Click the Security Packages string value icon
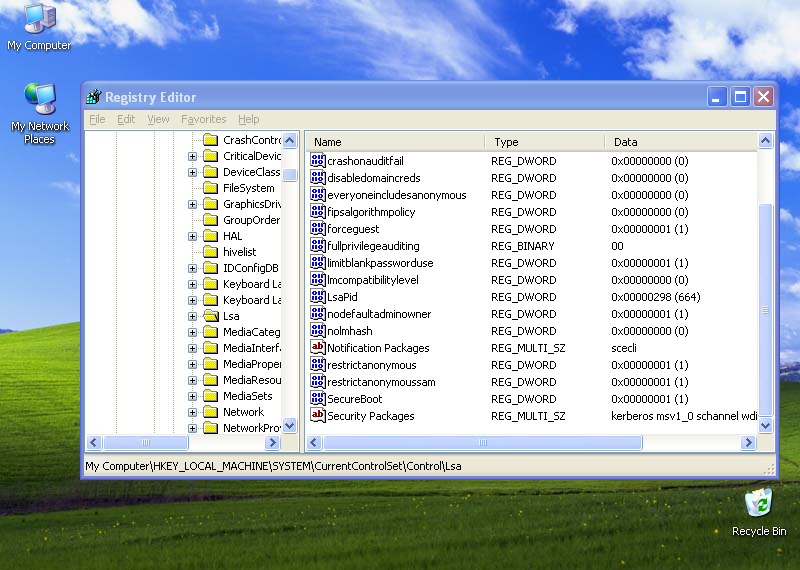 [318, 416]
